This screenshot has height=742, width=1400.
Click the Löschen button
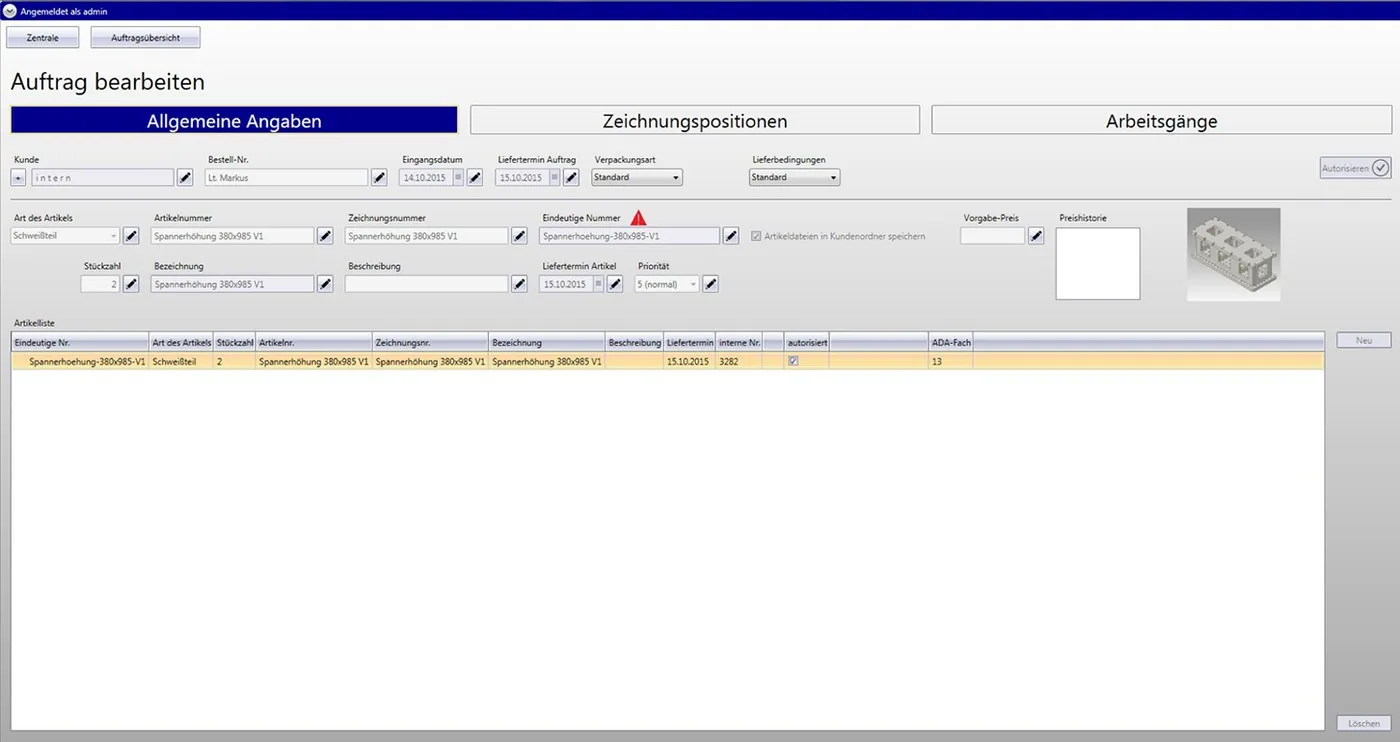[x=1364, y=723]
